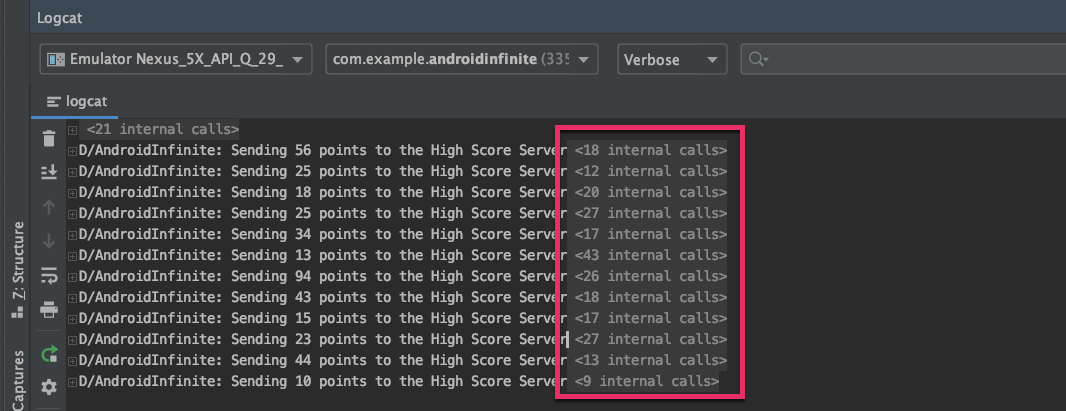Open the Z: Structure side tab
The width and height of the screenshot is (1066, 411).
click(17, 268)
